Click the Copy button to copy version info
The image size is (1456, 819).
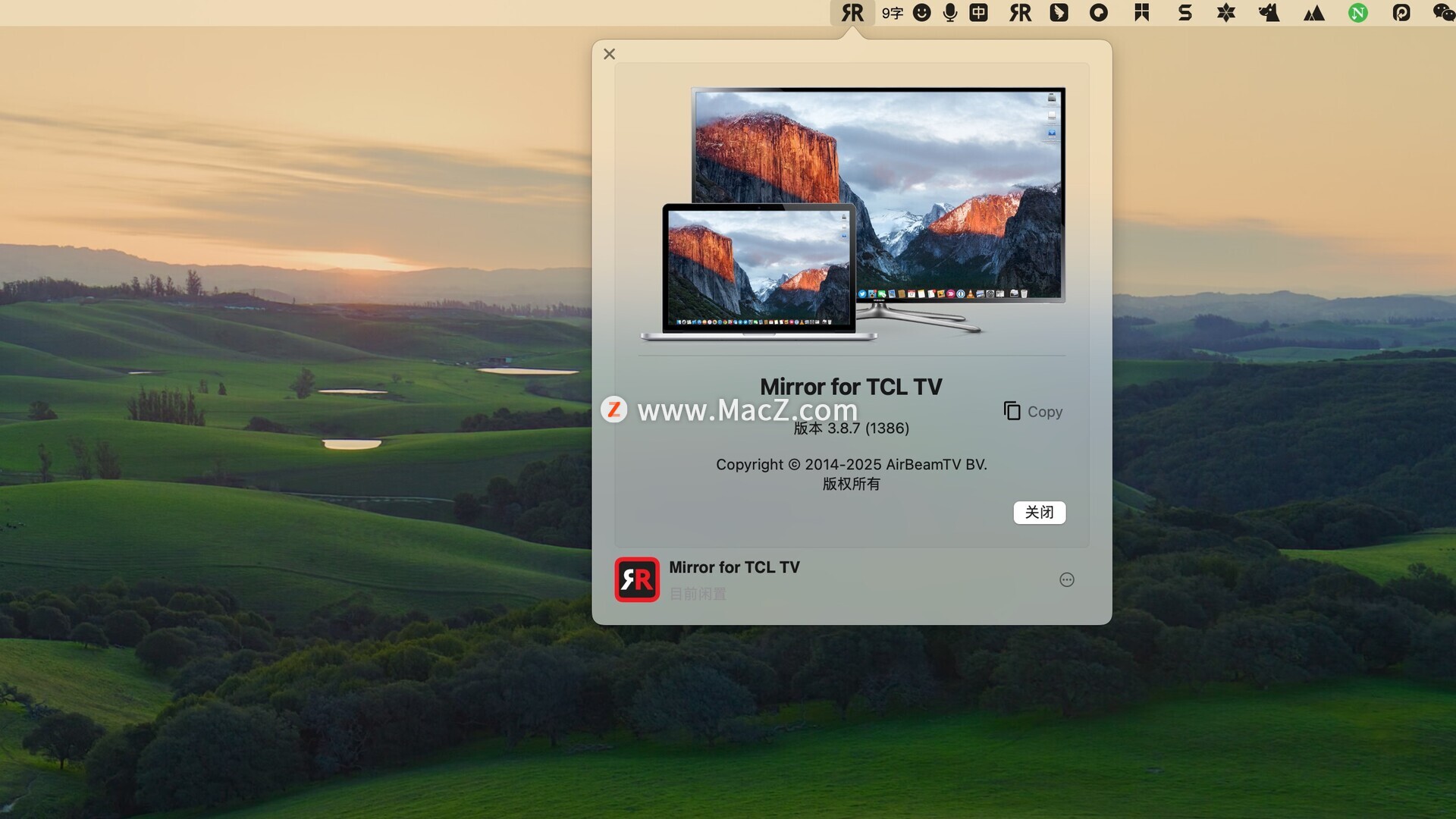coord(1033,411)
